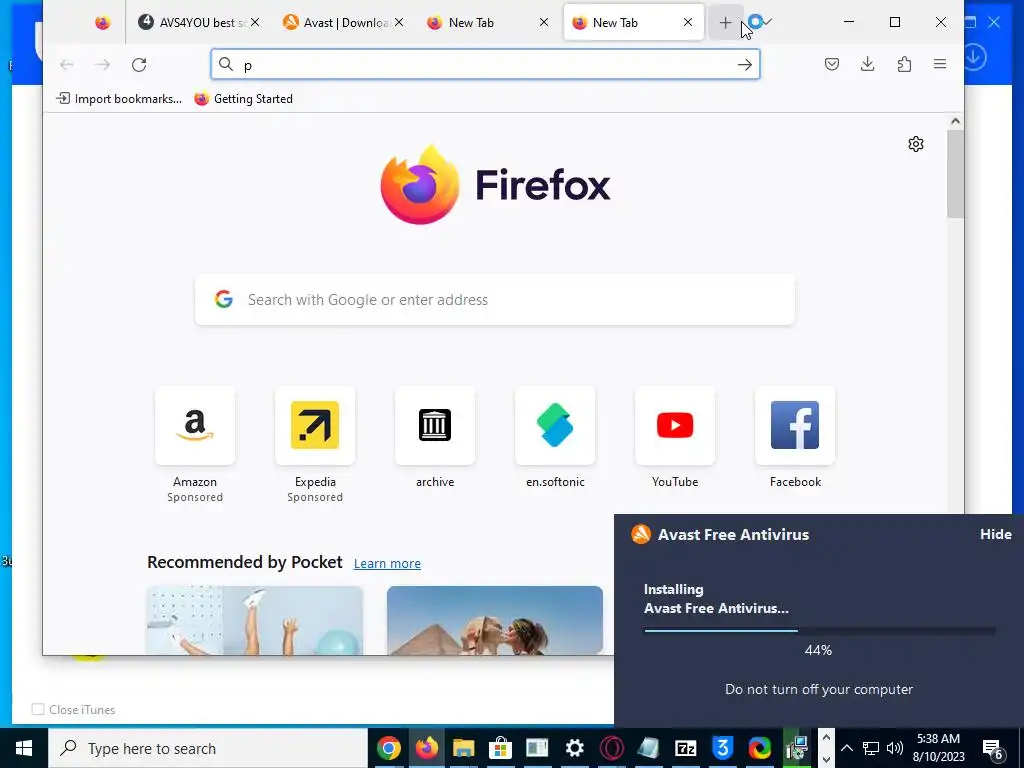Open the Pocket story with pyramids thumbnail
This screenshot has height=768, width=1024.
(x=495, y=620)
